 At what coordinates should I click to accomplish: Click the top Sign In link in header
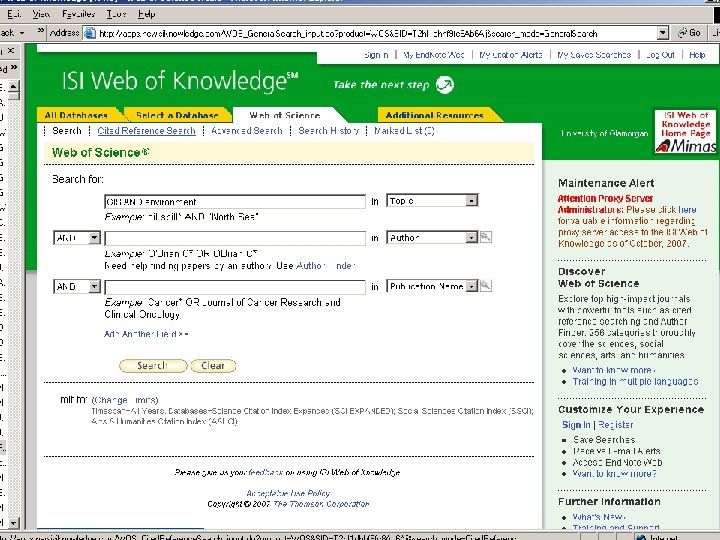(x=376, y=55)
